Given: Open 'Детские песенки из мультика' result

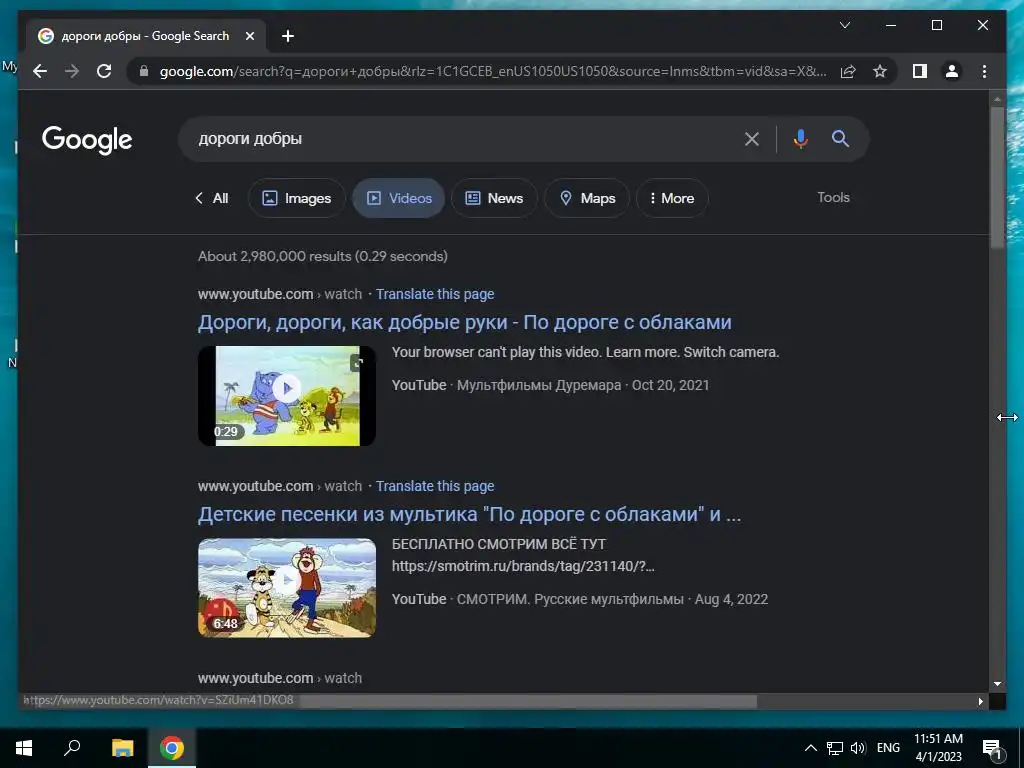Looking at the screenshot, I should (470, 514).
